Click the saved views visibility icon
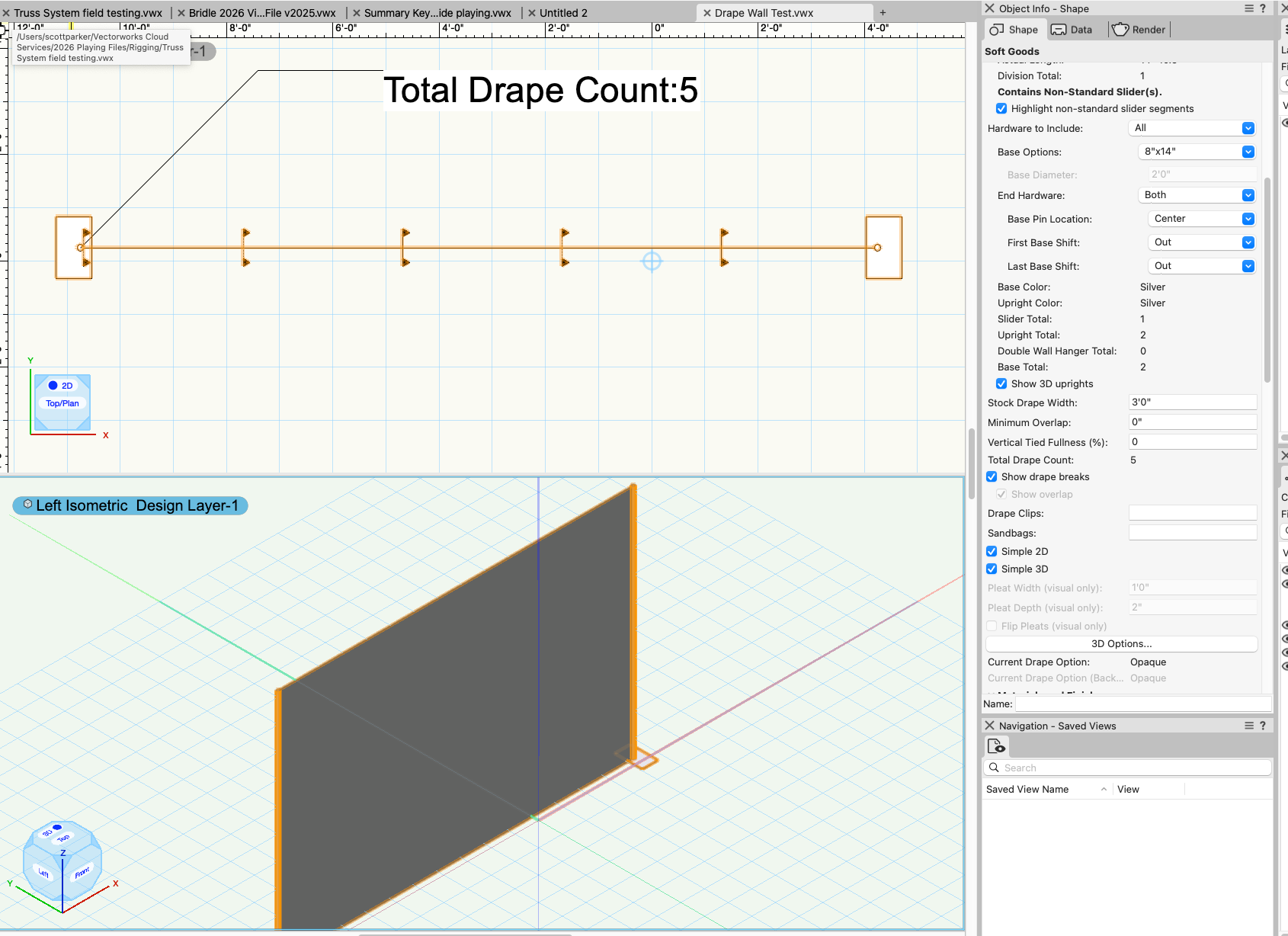1288x936 pixels. 996,746
